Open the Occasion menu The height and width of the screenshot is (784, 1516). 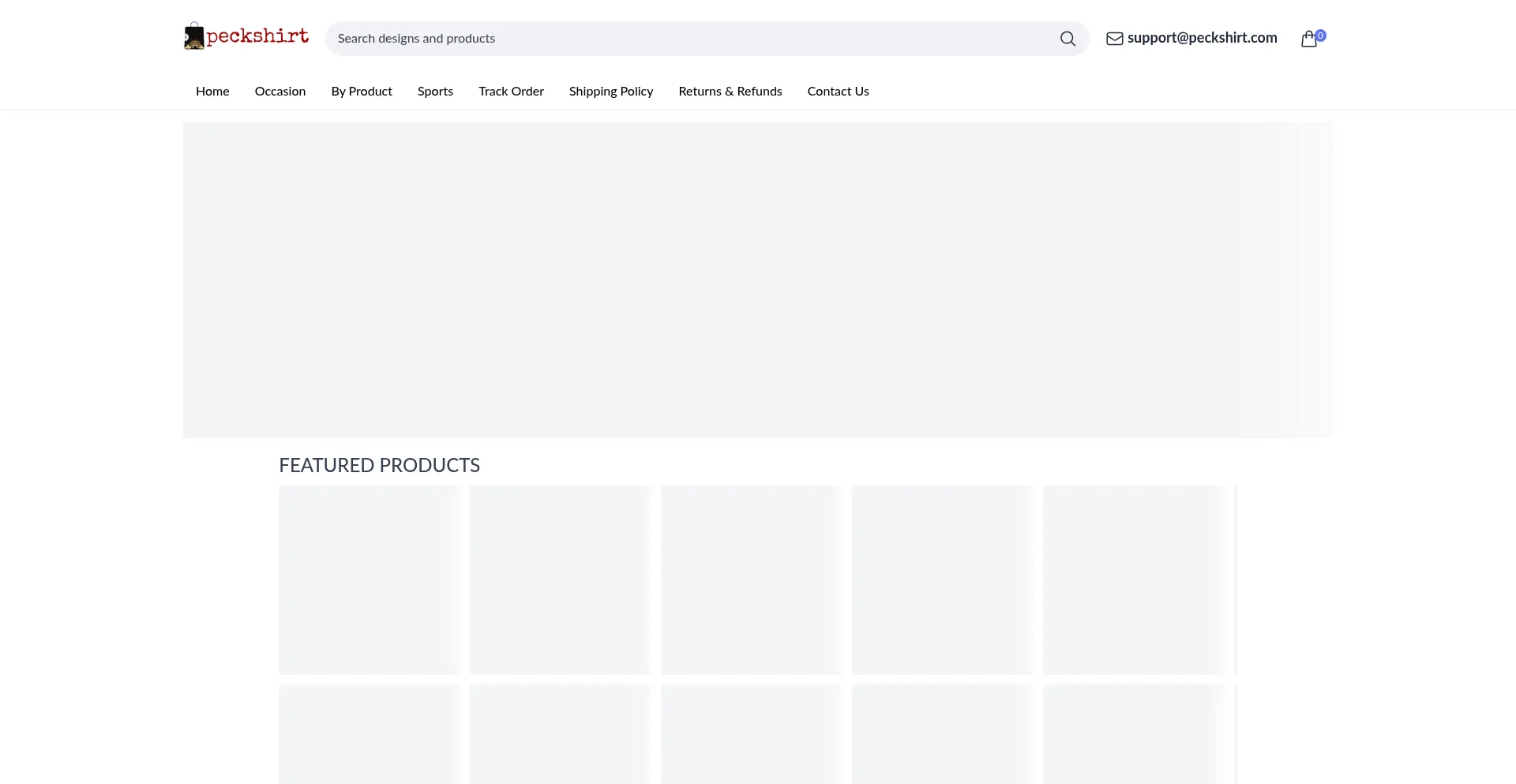pos(280,92)
